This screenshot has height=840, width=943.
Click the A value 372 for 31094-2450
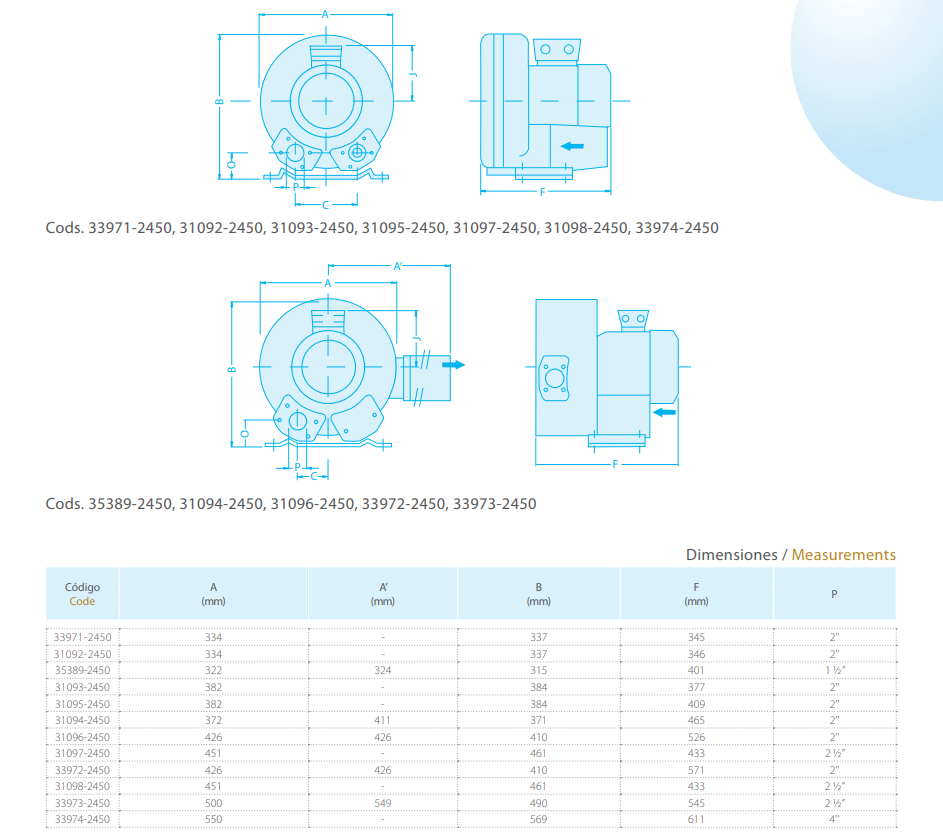(213, 720)
